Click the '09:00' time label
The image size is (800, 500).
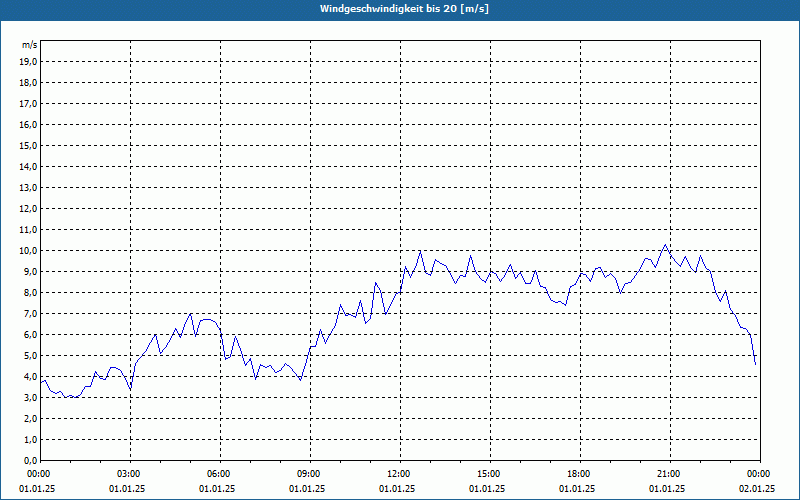(310, 474)
